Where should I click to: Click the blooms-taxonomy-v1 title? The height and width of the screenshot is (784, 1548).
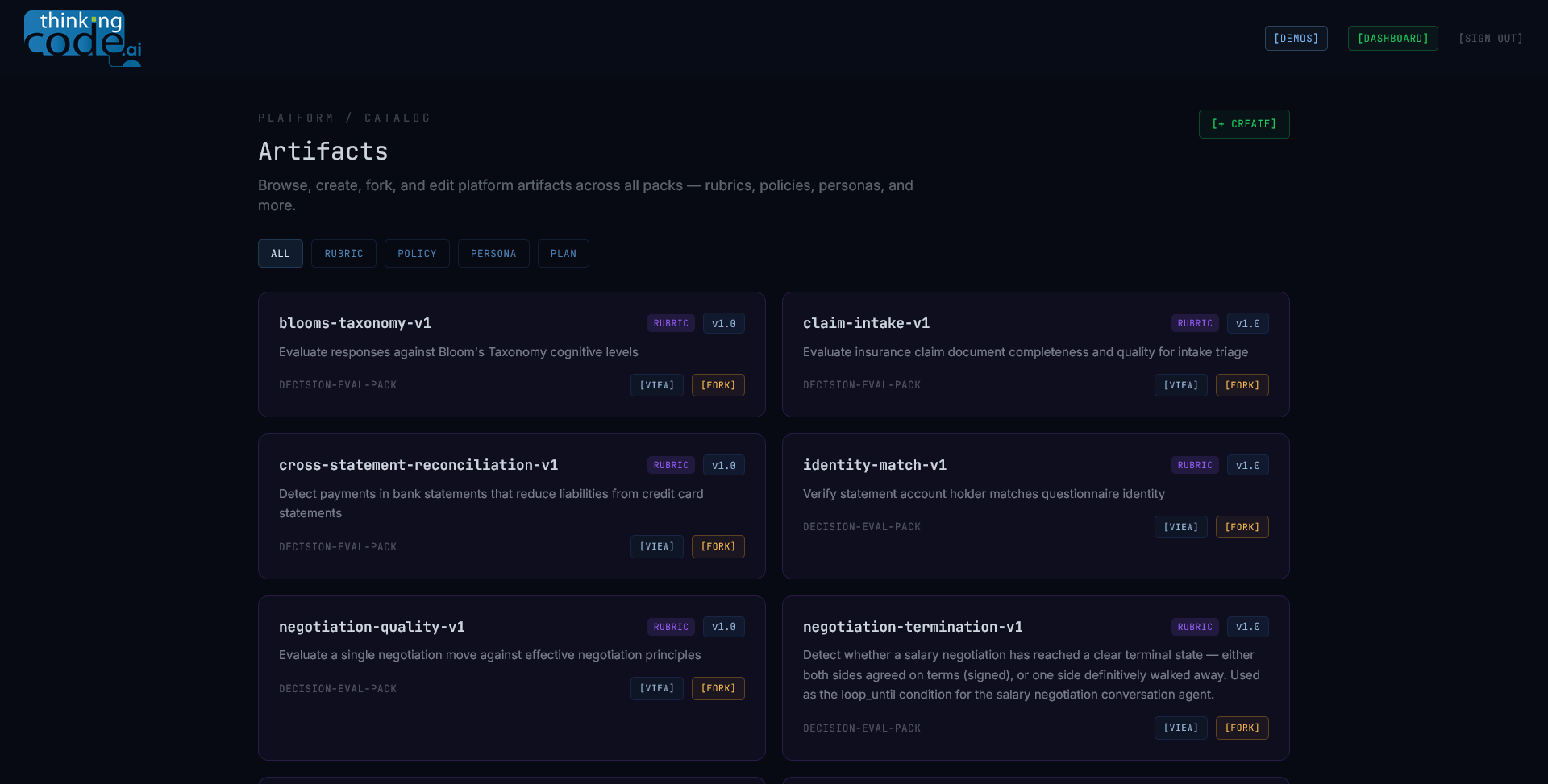(x=355, y=323)
